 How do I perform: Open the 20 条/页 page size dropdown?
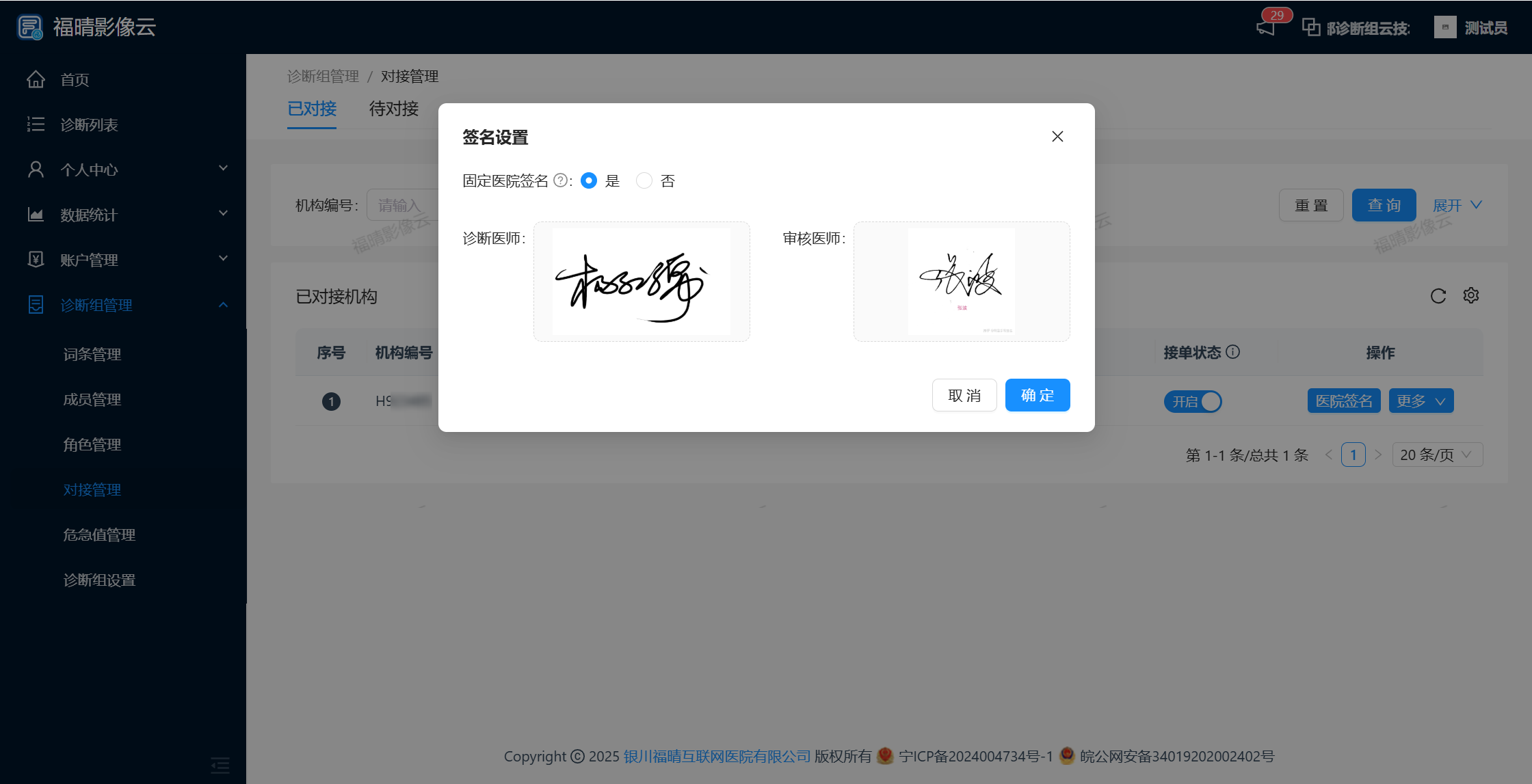pos(1437,455)
